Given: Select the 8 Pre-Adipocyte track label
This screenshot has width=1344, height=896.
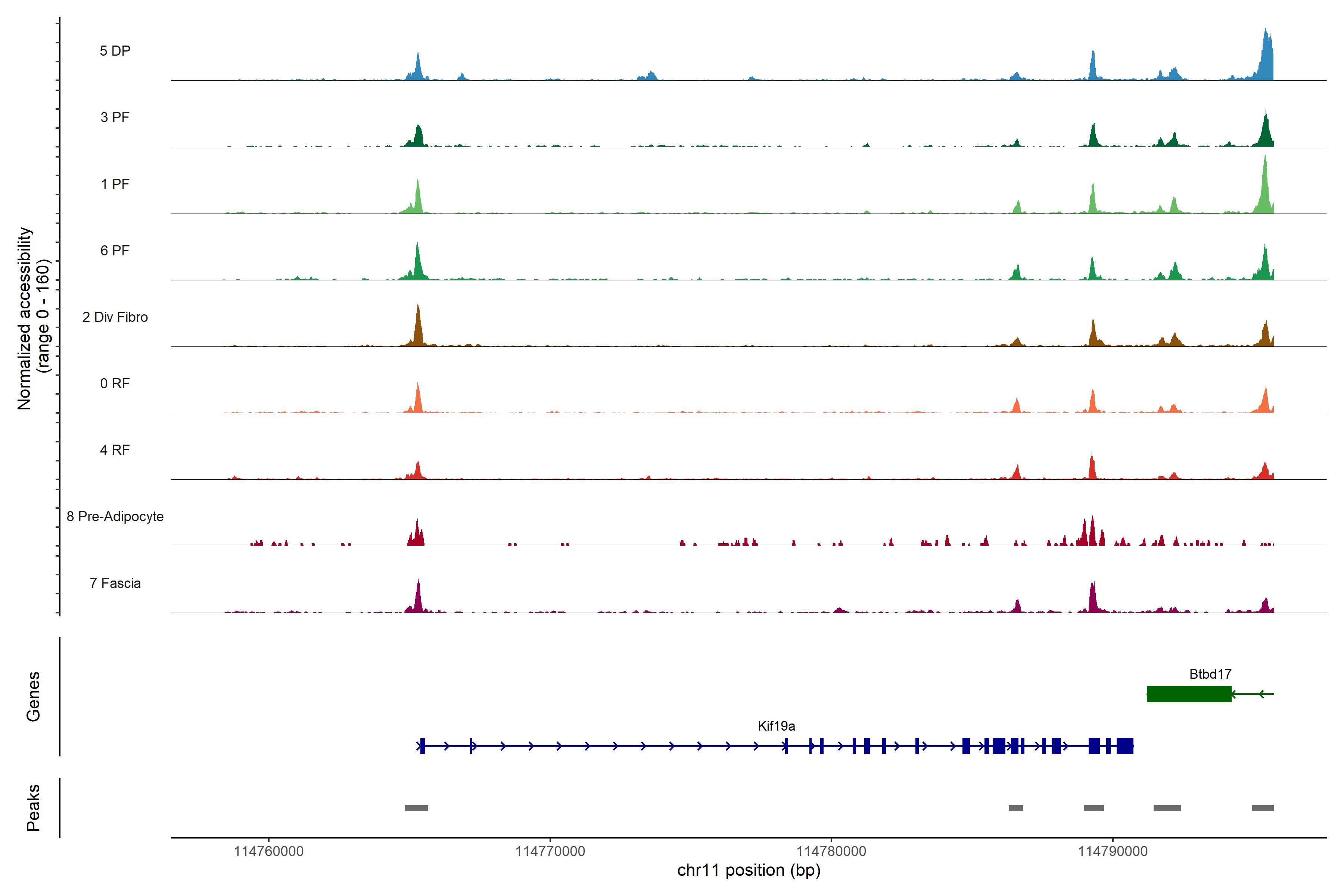Looking at the screenshot, I should pos(115,516).
